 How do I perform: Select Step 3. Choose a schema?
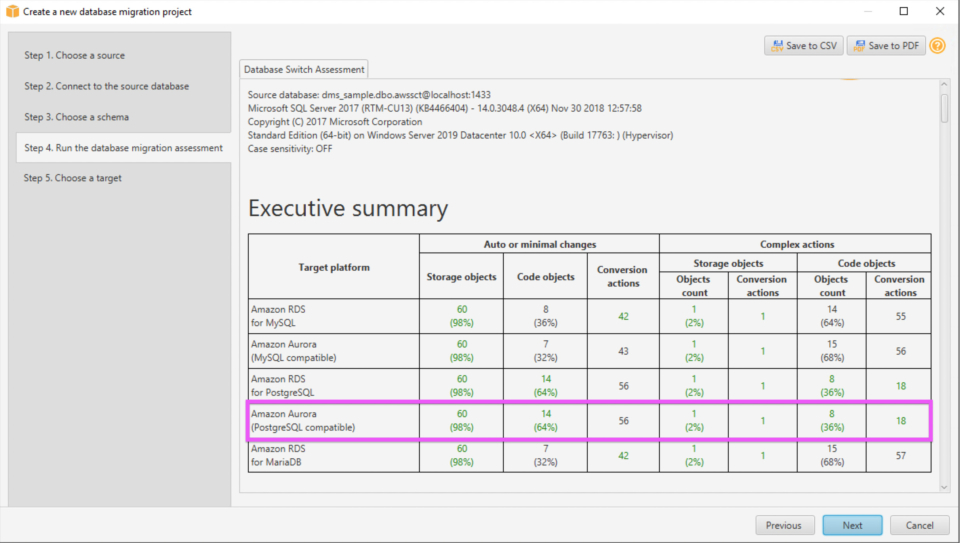tap(77, 117)
